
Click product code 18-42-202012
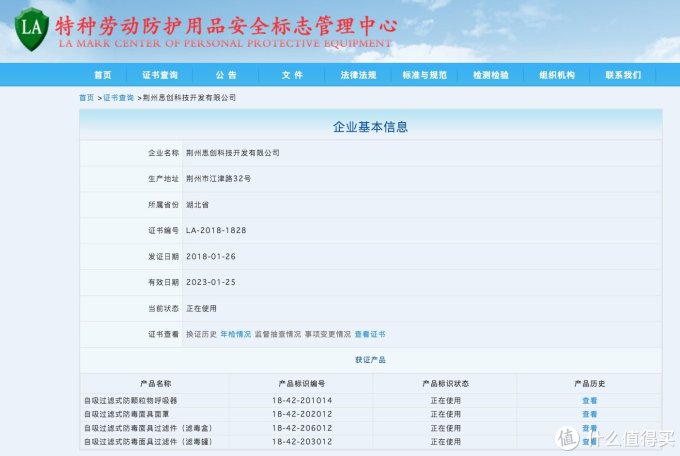tap(302, 414)
